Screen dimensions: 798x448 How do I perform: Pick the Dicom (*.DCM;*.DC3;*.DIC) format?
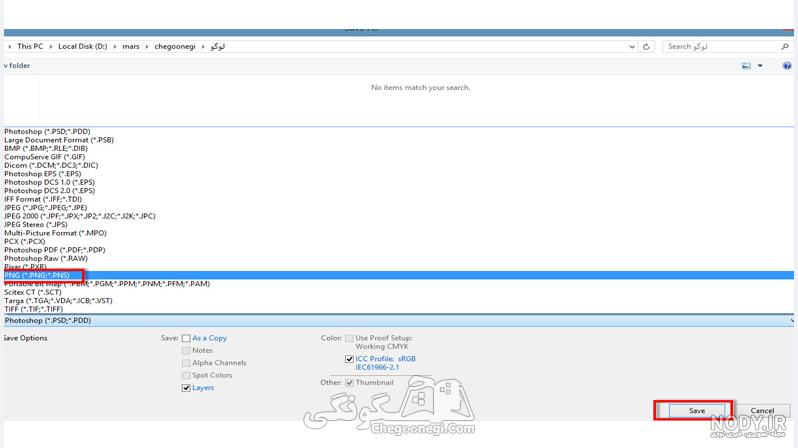pyautogui.click(x=51, y=165)
